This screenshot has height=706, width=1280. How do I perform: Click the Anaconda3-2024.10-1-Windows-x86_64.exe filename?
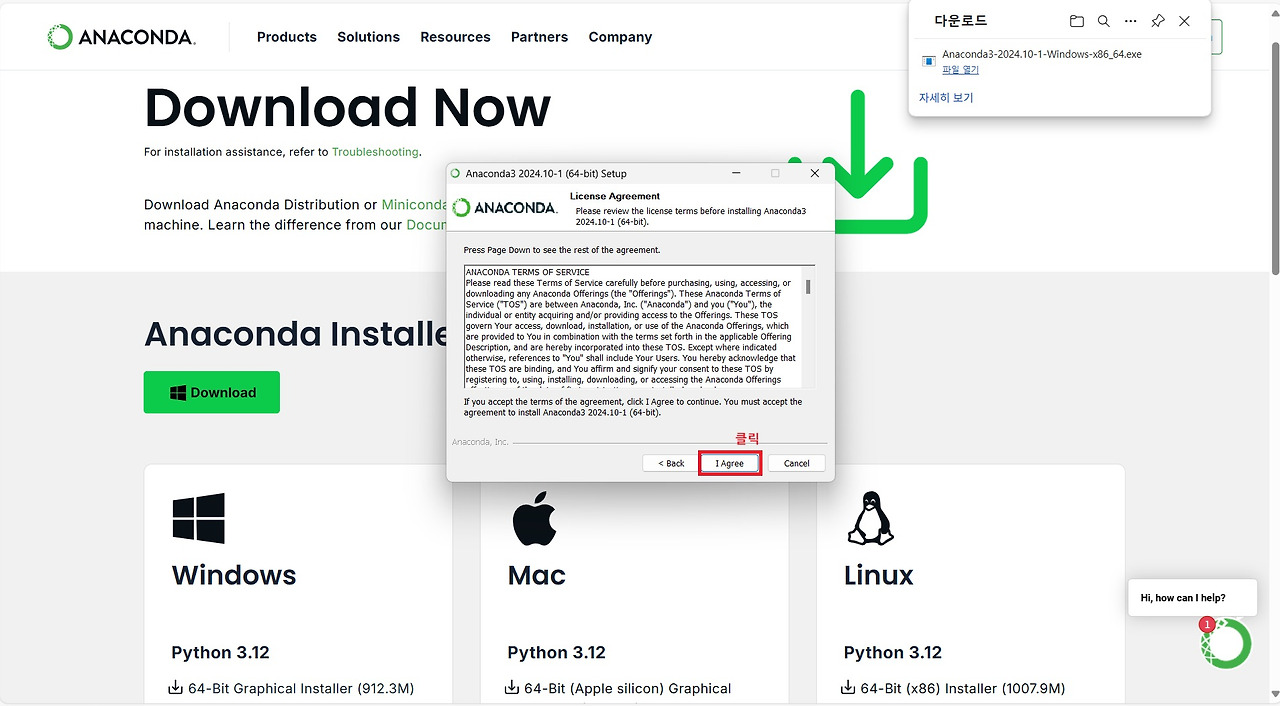pyautogui.click(x=1042, y=54)
